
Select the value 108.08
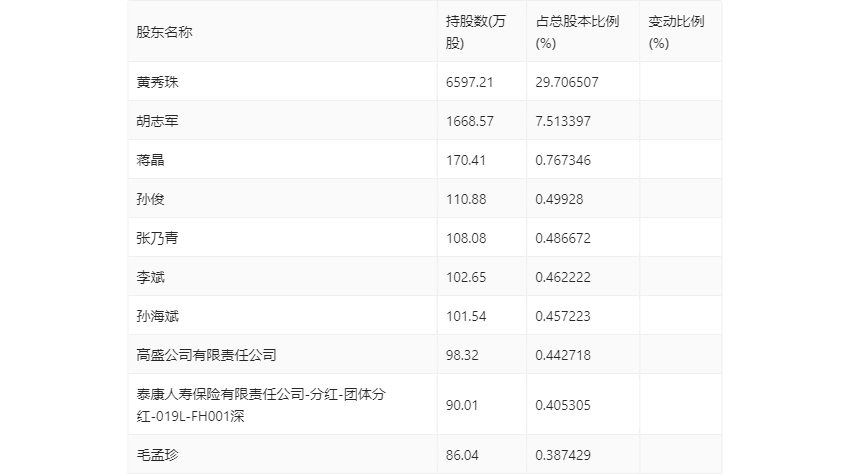tap(466, 238)
